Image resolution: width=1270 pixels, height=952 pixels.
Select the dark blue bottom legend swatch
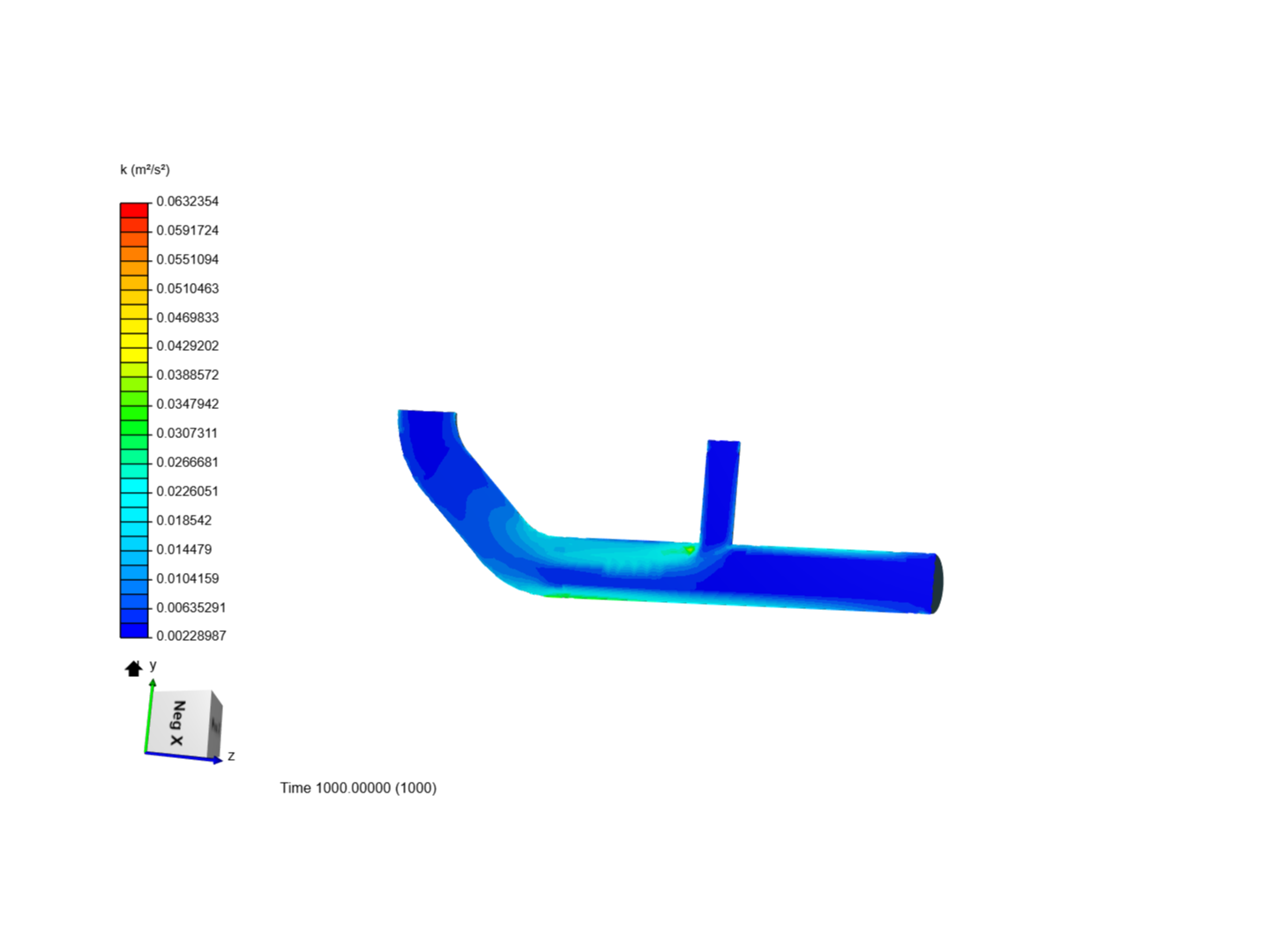134,630
